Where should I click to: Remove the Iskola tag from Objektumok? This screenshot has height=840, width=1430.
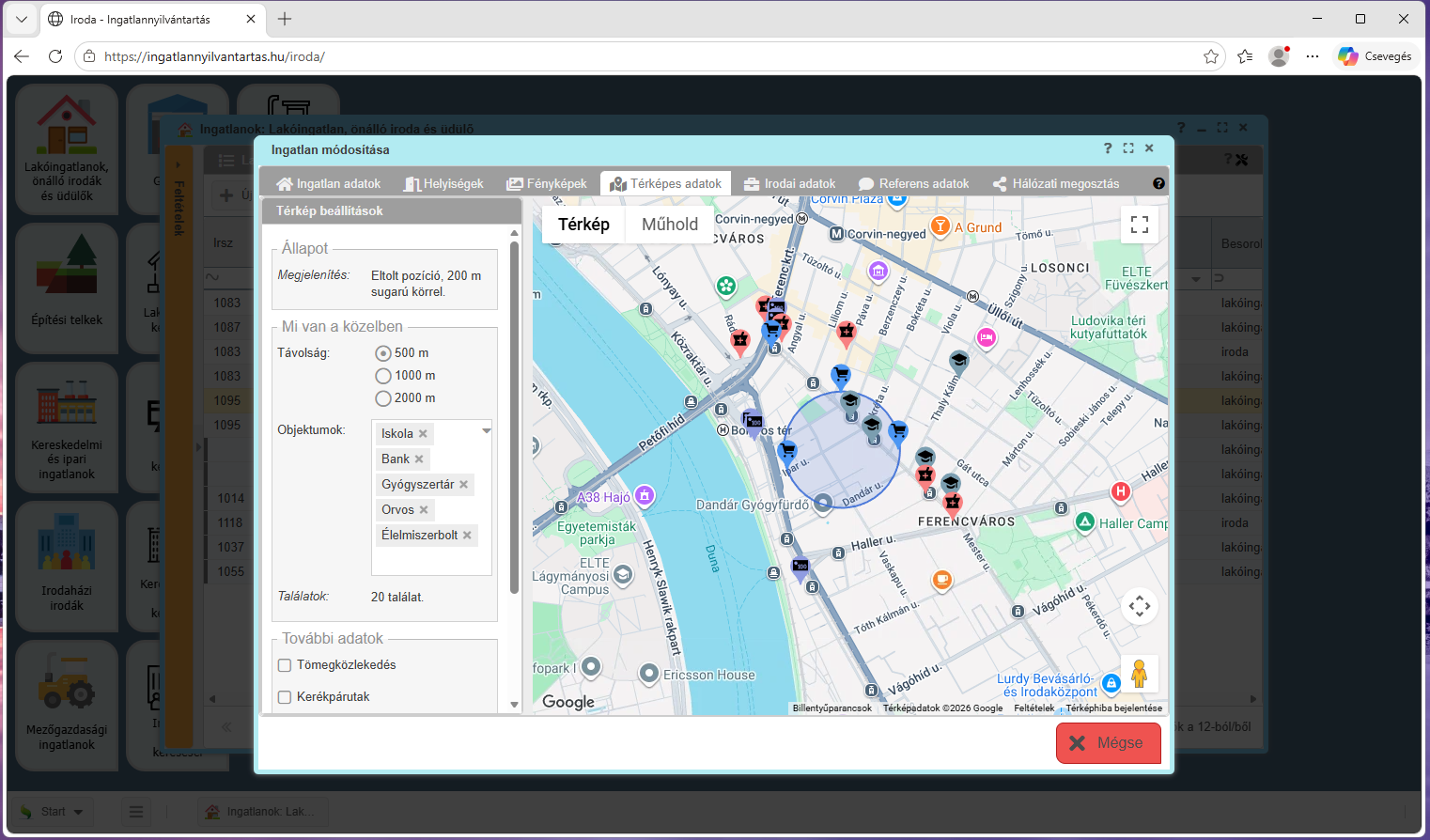click(x=423, y=434)
